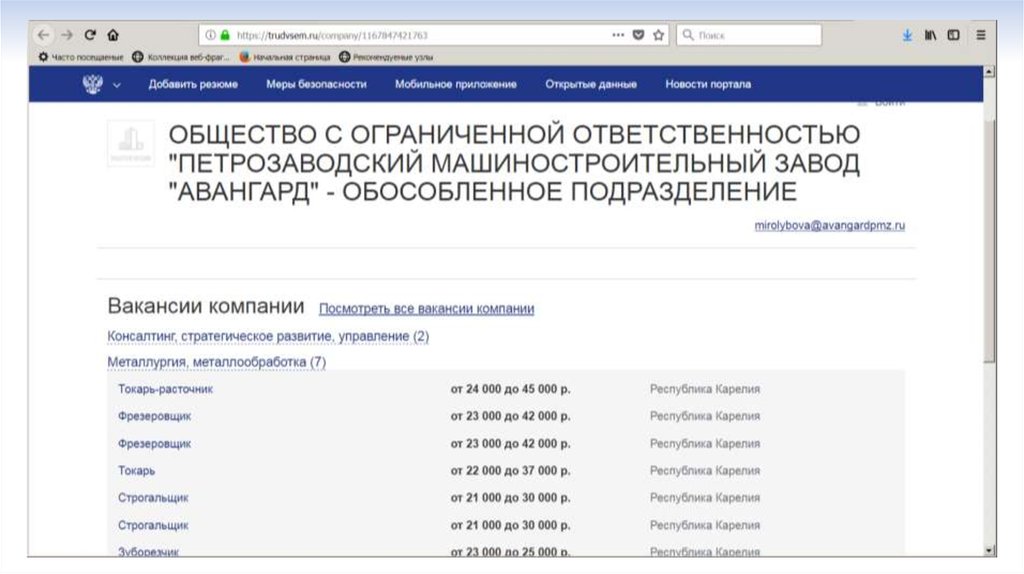Select Меры безопасности in the navigation bar
The image size is (1024, 574).
(316, 85)
